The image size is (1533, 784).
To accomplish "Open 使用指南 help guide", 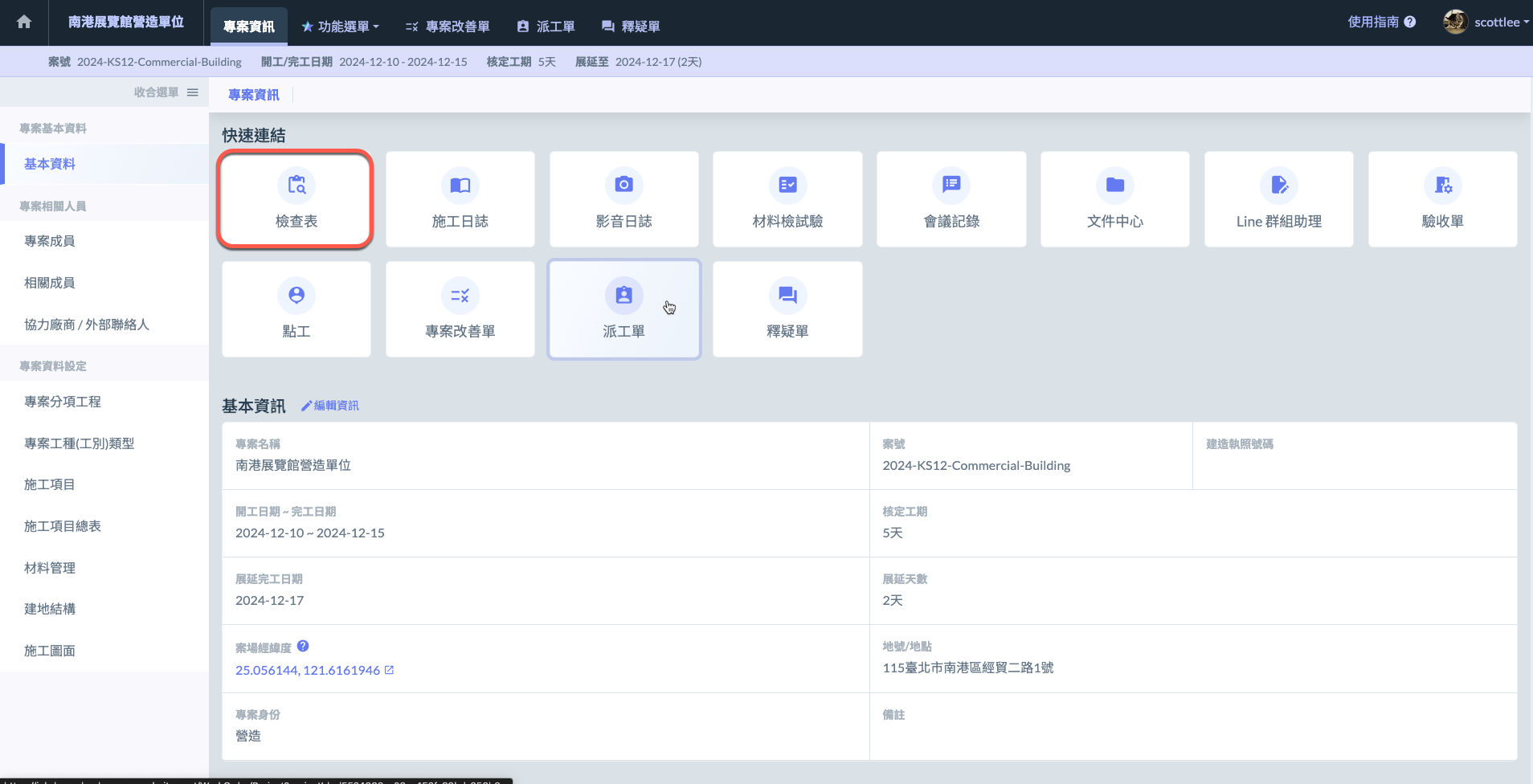I will (1381, 22).
